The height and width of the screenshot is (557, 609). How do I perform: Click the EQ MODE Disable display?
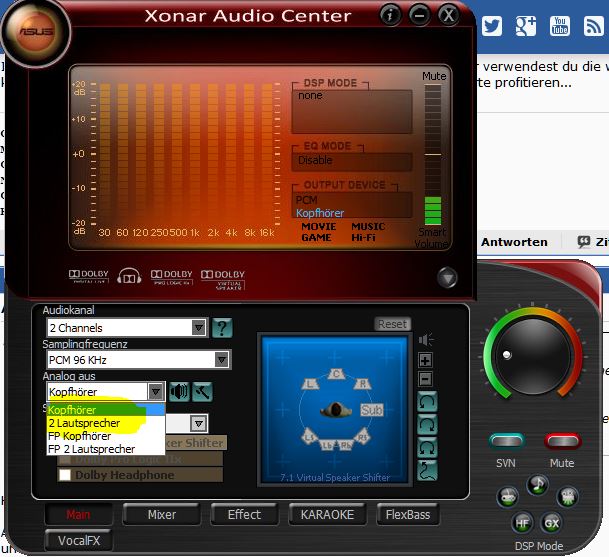(x=352, y=161)
